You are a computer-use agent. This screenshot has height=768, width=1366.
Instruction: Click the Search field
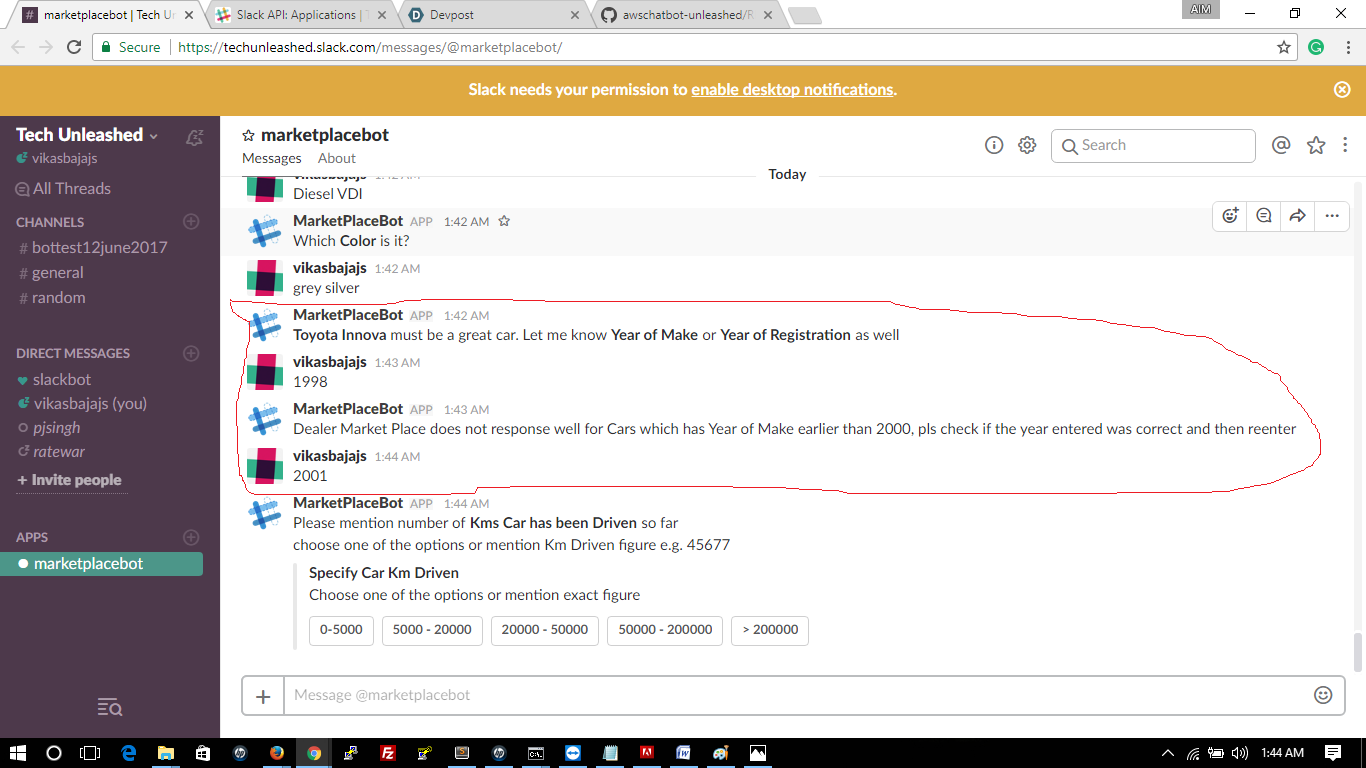1153,145
